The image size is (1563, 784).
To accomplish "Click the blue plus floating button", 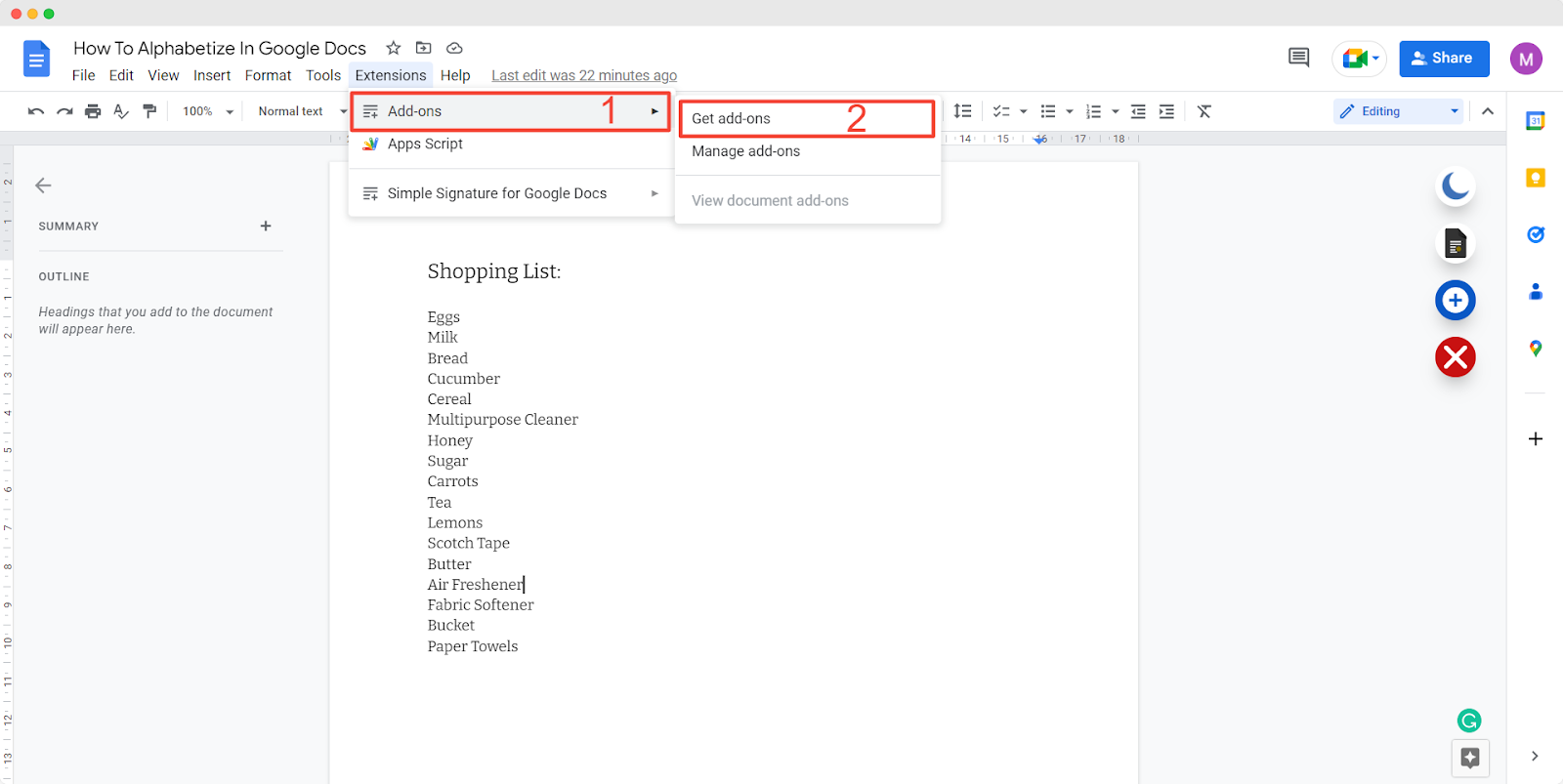I will point(1456,300).
